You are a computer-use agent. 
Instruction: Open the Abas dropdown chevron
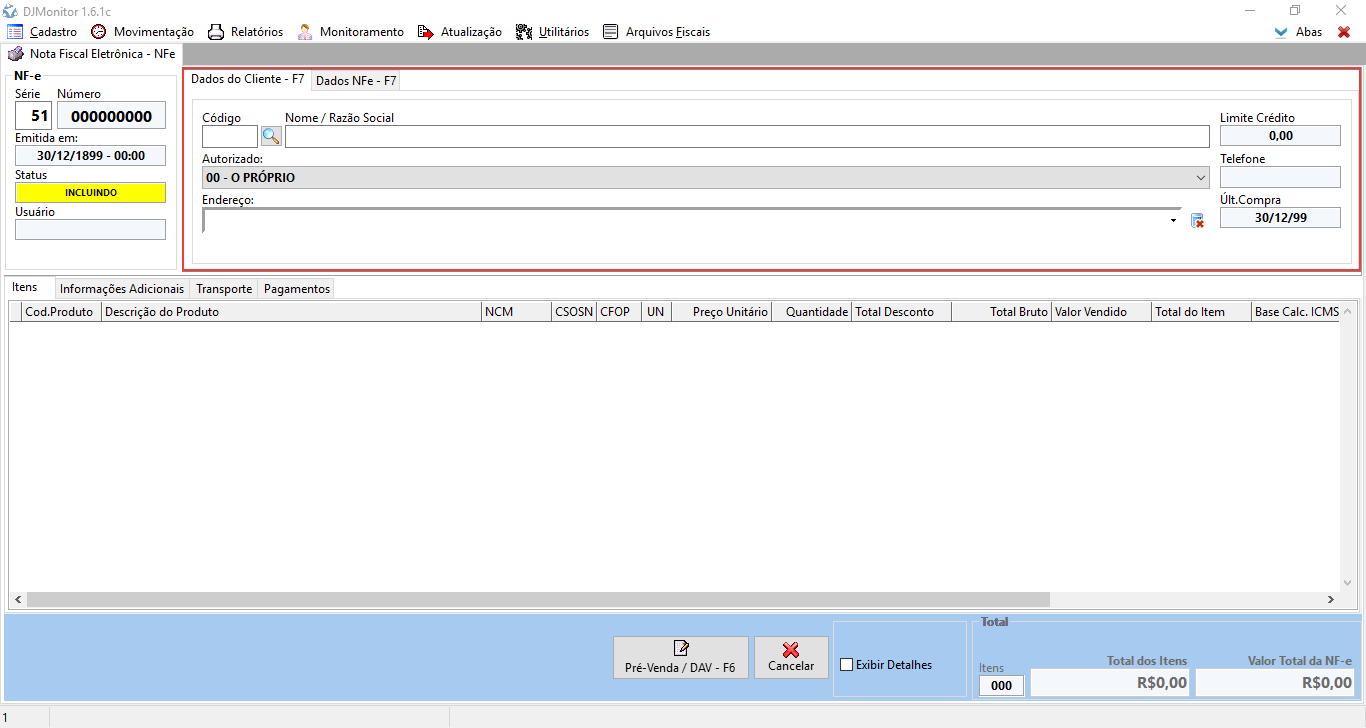point(1281,32)
